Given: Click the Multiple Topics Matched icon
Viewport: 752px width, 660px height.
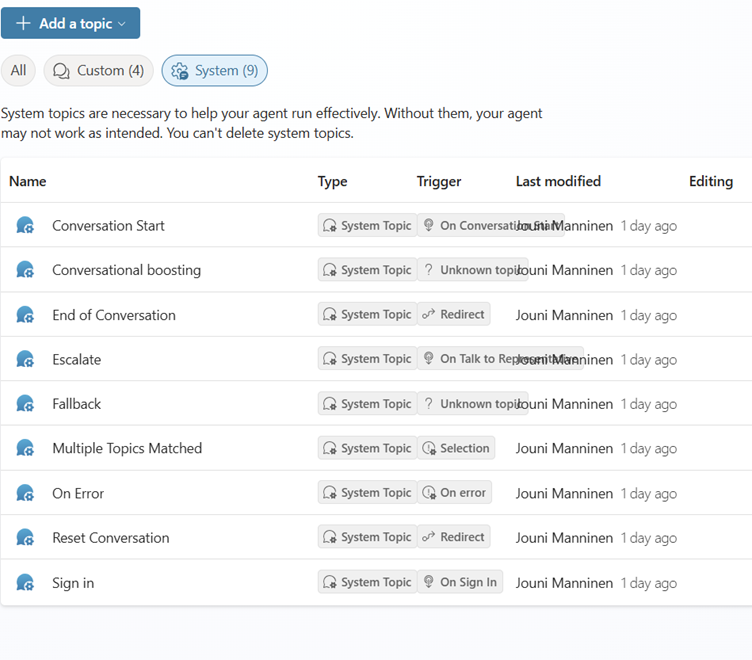Looking at the screenshot, I should pos(26,448).
